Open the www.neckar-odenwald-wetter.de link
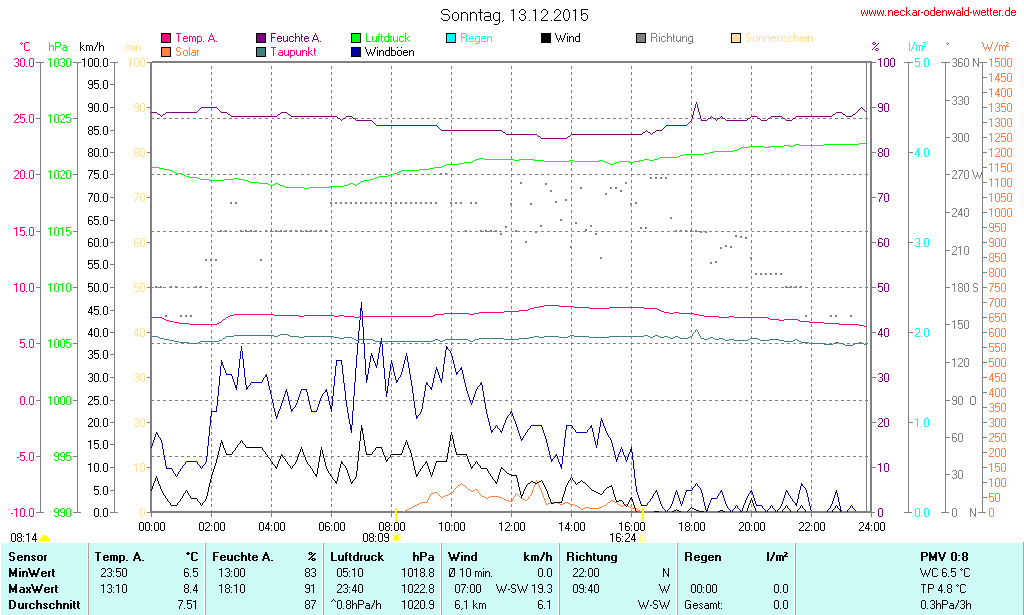1024x615 pixels. (938, 13)
